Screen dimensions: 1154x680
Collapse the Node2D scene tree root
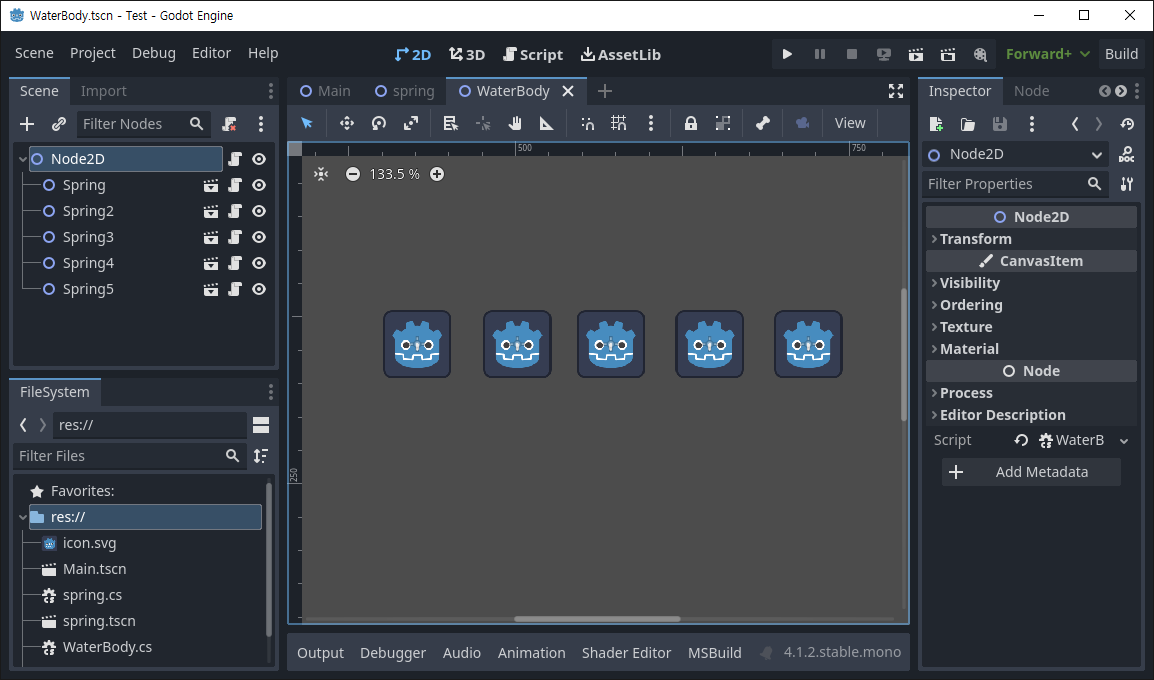click(23, 159)
